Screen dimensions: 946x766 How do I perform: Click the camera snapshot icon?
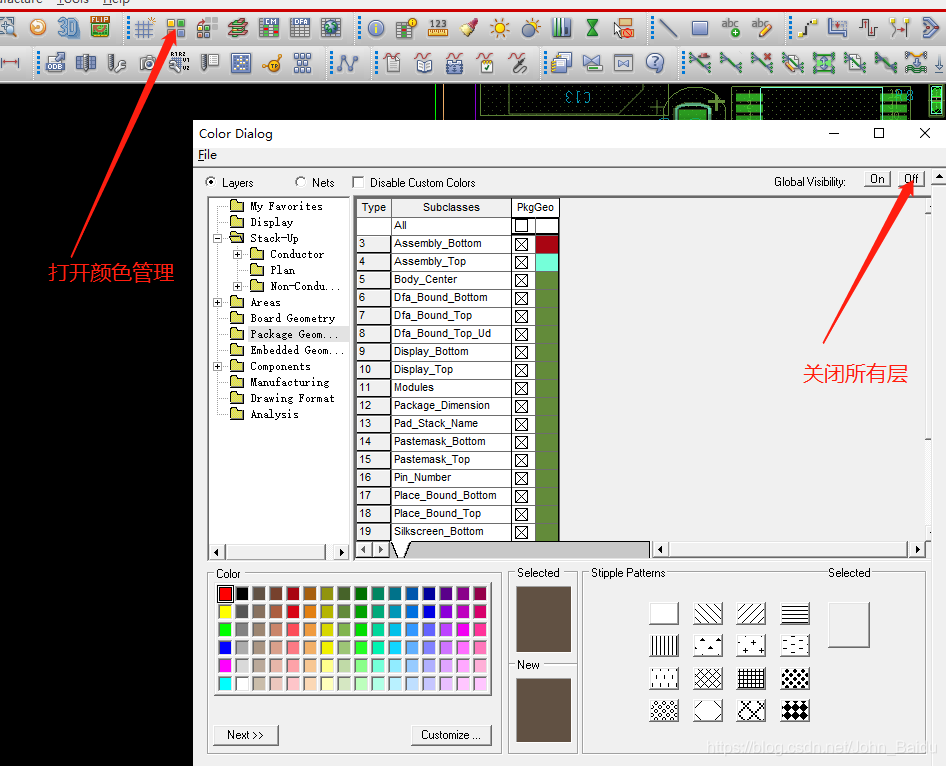[x=147, y=63]
